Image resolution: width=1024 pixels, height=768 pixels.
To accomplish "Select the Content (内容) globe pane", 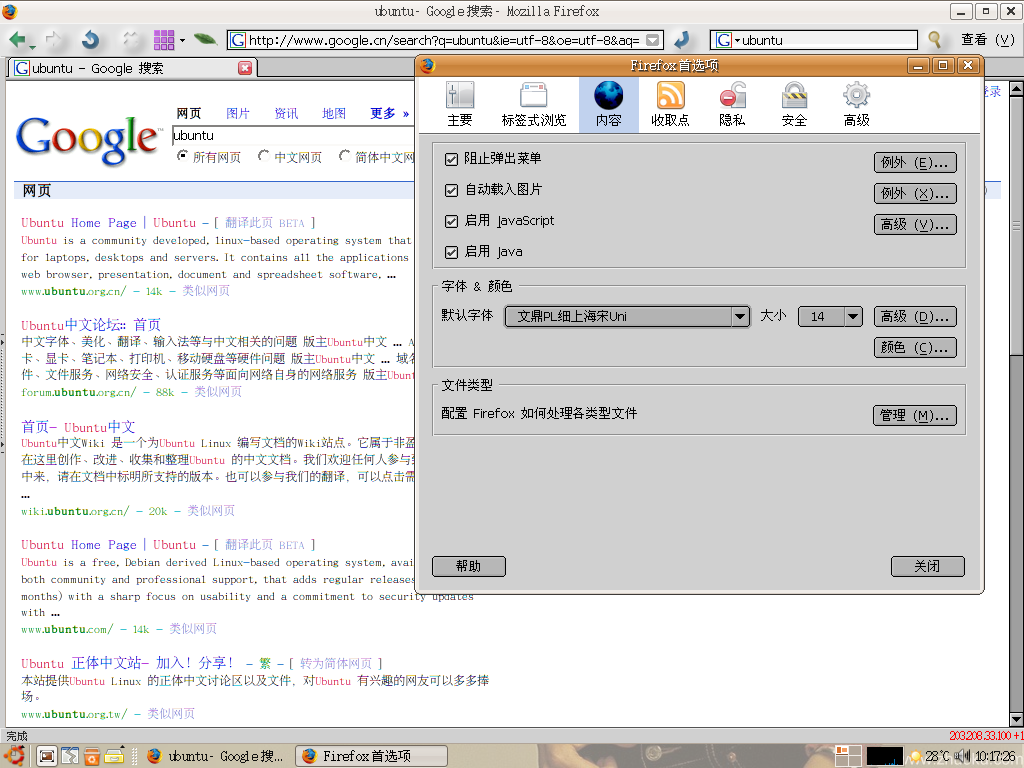I will tap(608, 104).
